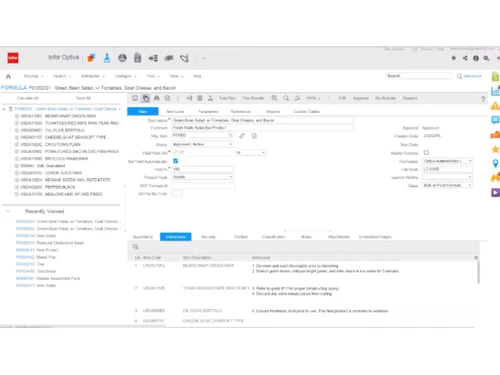Click the highlighted copy icon in formula toolbar
Viewport: 500px width, 375px height.
click(x=146, y=98)
